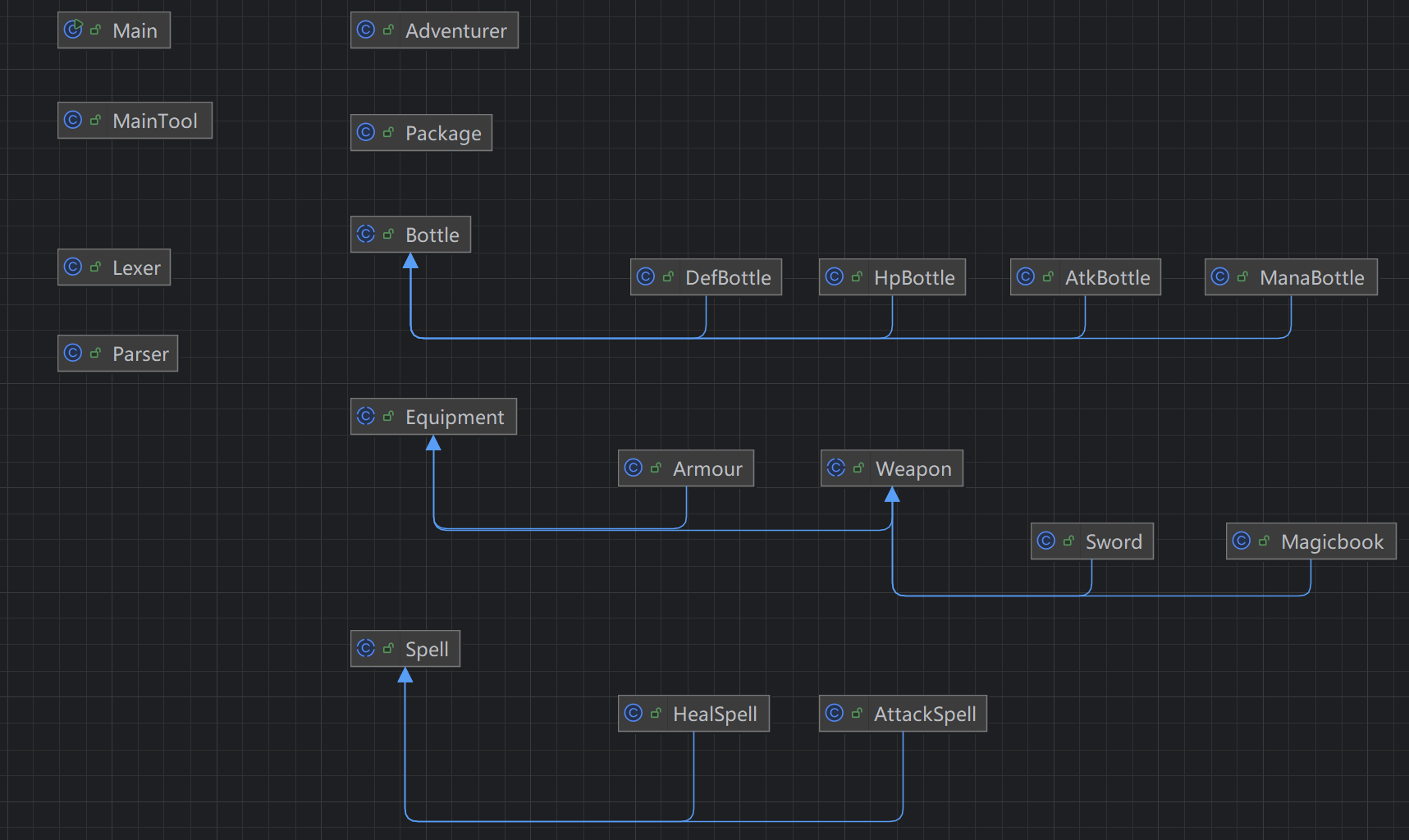Viewport: 1409px width, 840px height.
Task: Select the "Main" class name label
Action: click(135, 30)
